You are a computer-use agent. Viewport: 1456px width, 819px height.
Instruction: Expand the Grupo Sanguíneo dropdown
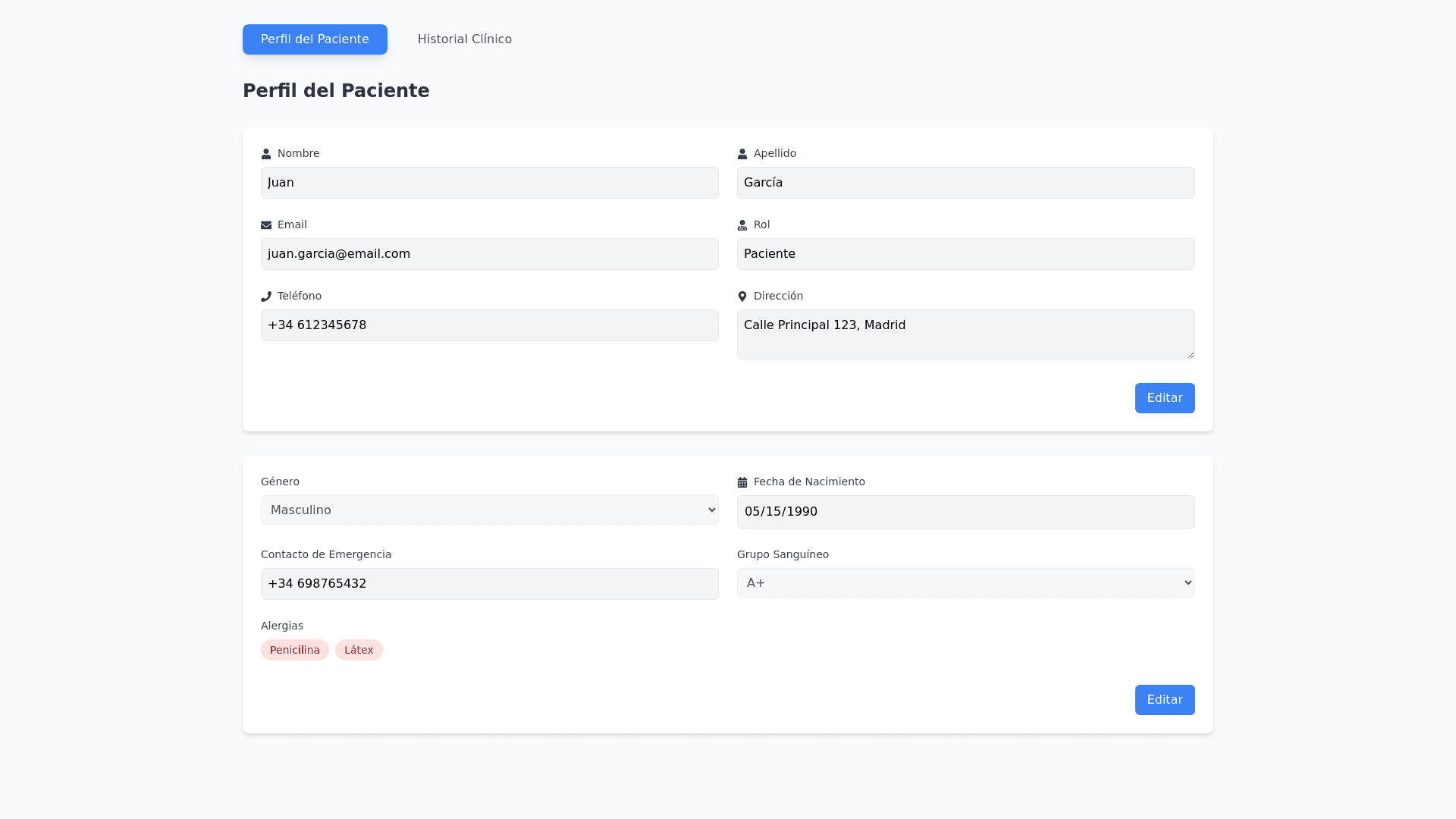pos(965,583)
